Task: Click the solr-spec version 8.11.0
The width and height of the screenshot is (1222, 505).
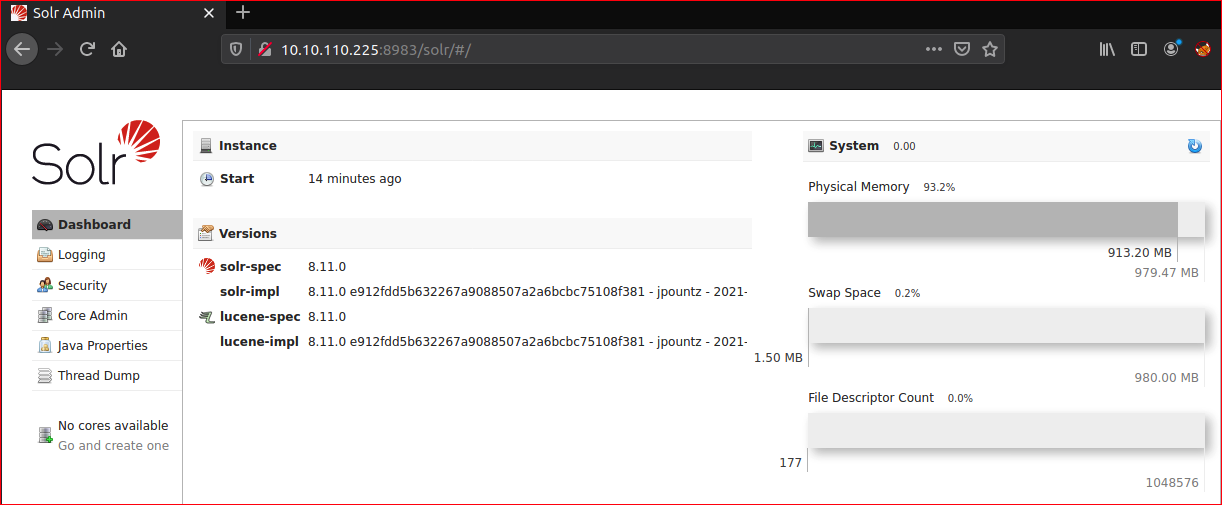Action: click(x=327, y=267)
